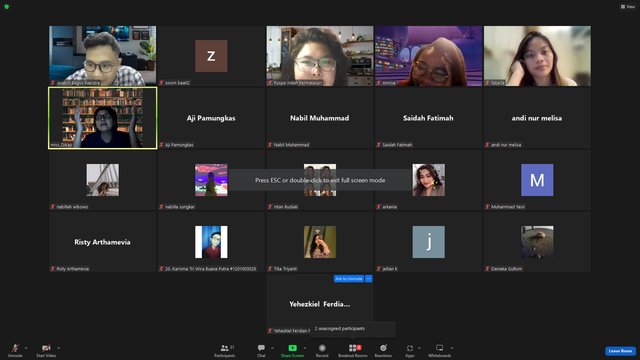The image size is (640, 360).
Task: Click Daniaka Gultom's profile picture
Action: [537, 242]
